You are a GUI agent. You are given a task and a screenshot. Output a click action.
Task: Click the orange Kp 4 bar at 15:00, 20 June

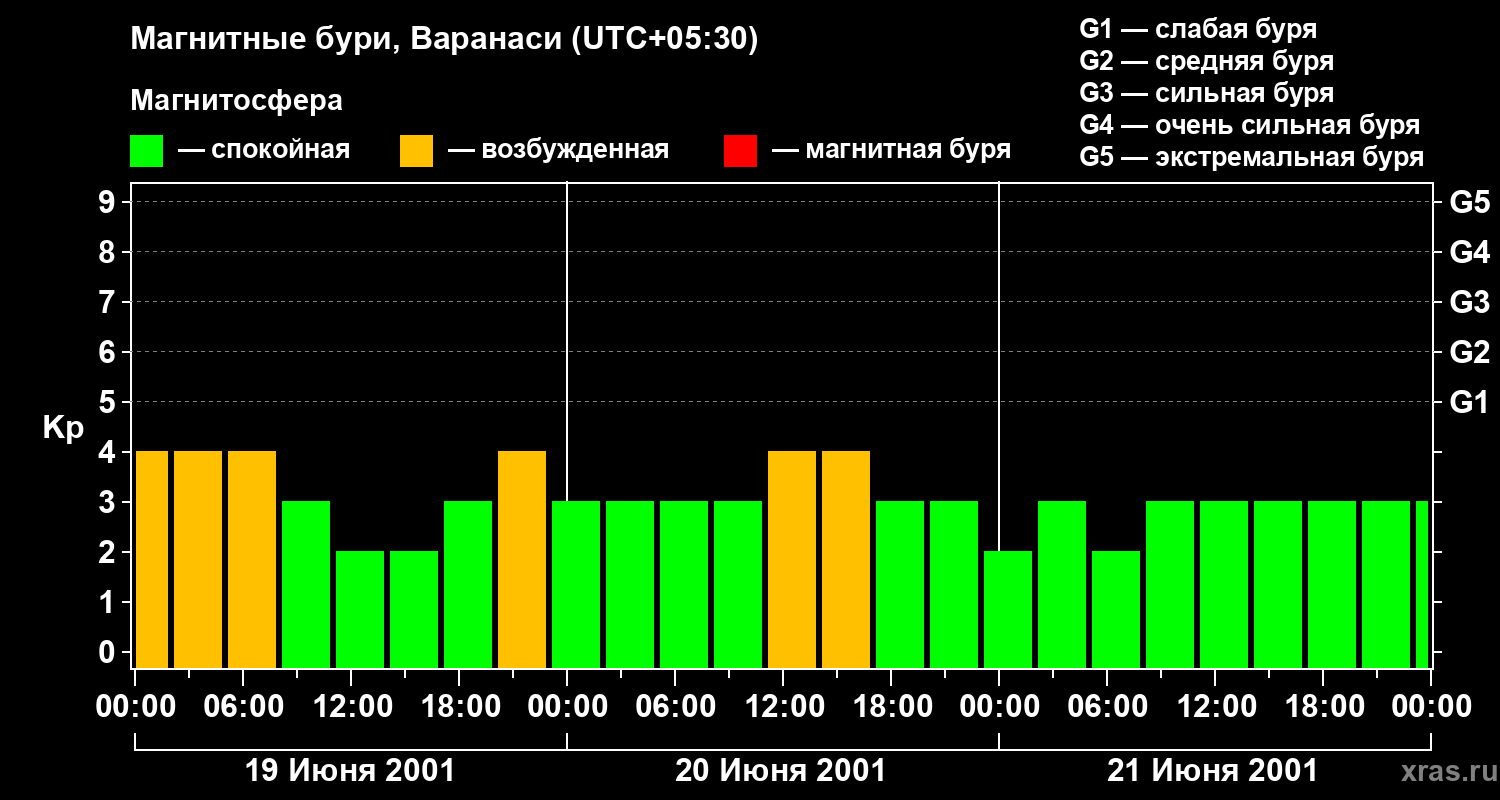click(846, 560)
